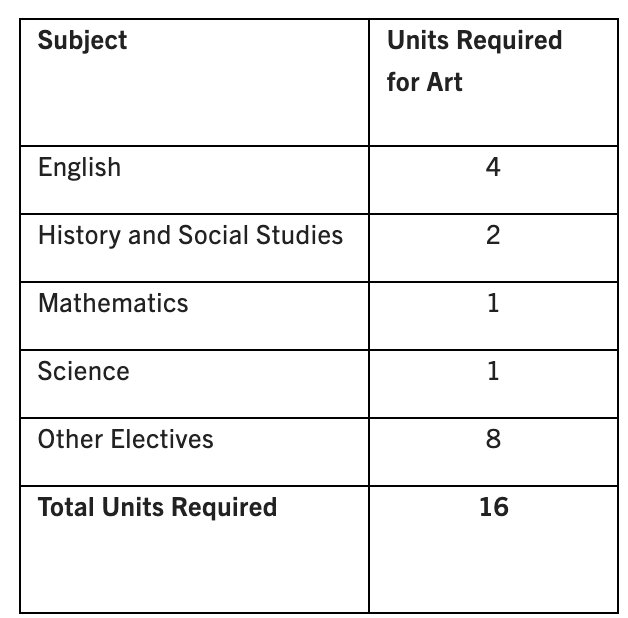
Task: Click the word Studies in History row
Action: (x=300, y=235)
